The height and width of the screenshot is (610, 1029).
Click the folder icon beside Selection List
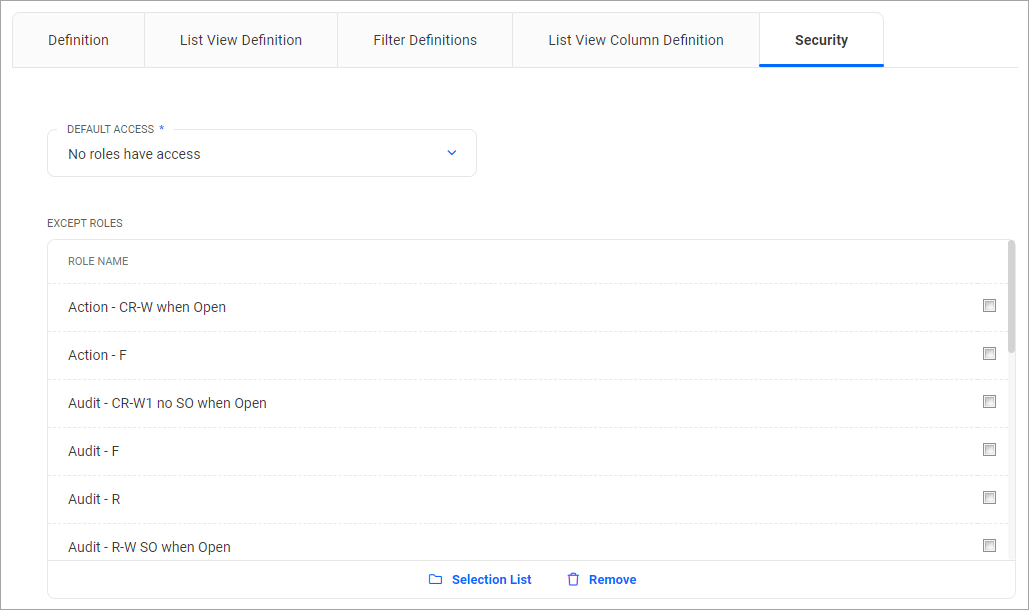tap(434, 579)
